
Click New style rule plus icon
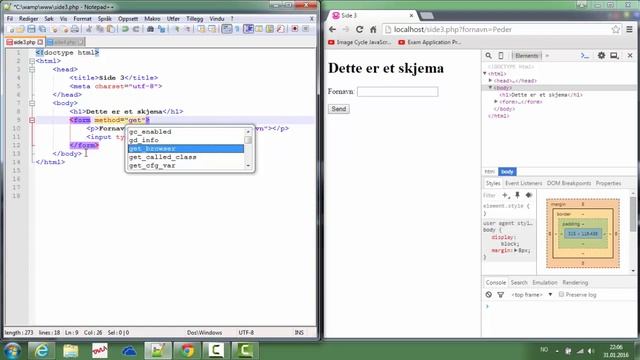click(x=505, y=195)
